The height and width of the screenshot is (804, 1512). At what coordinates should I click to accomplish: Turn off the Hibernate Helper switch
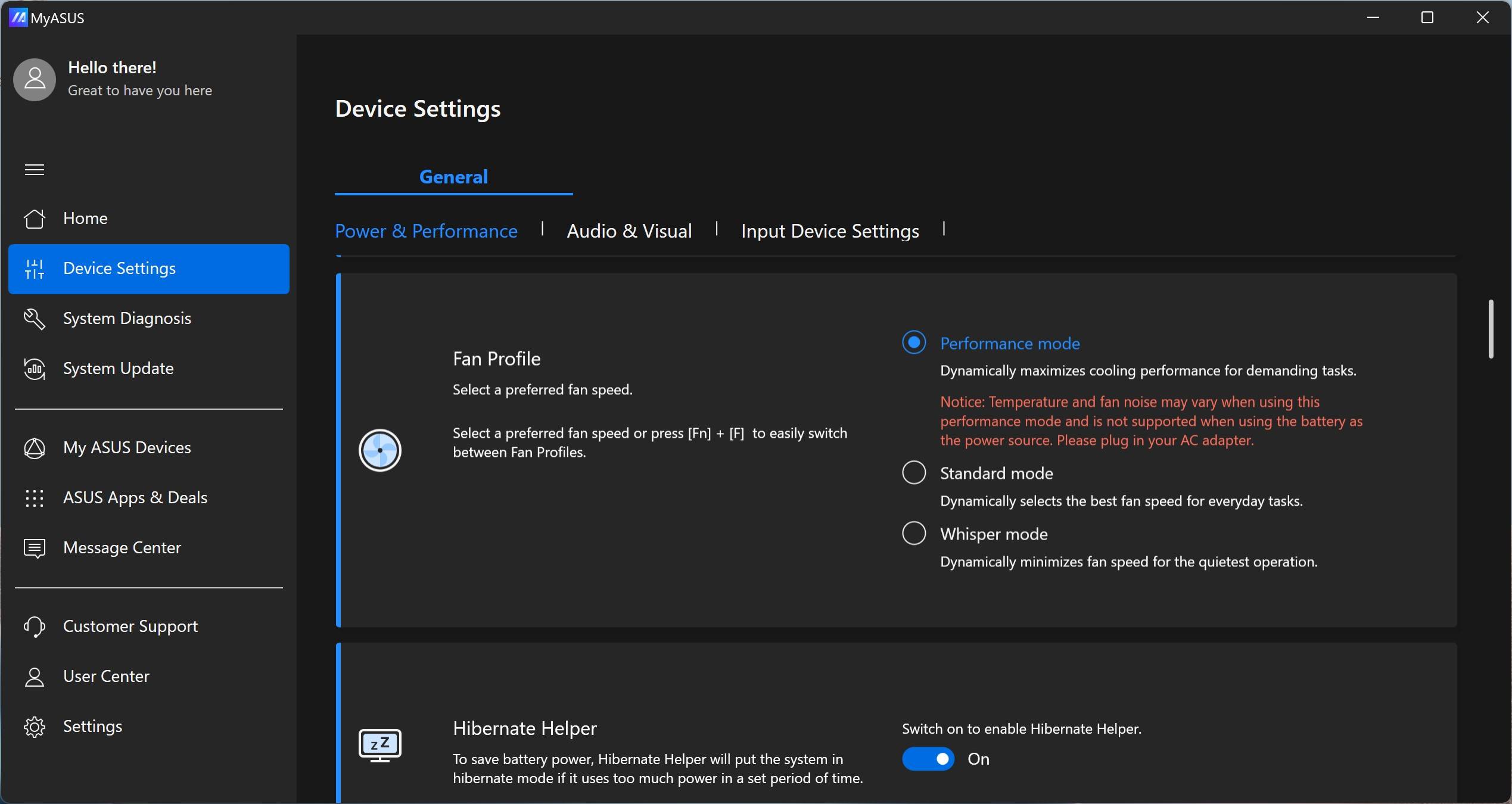tap(928, 759)
